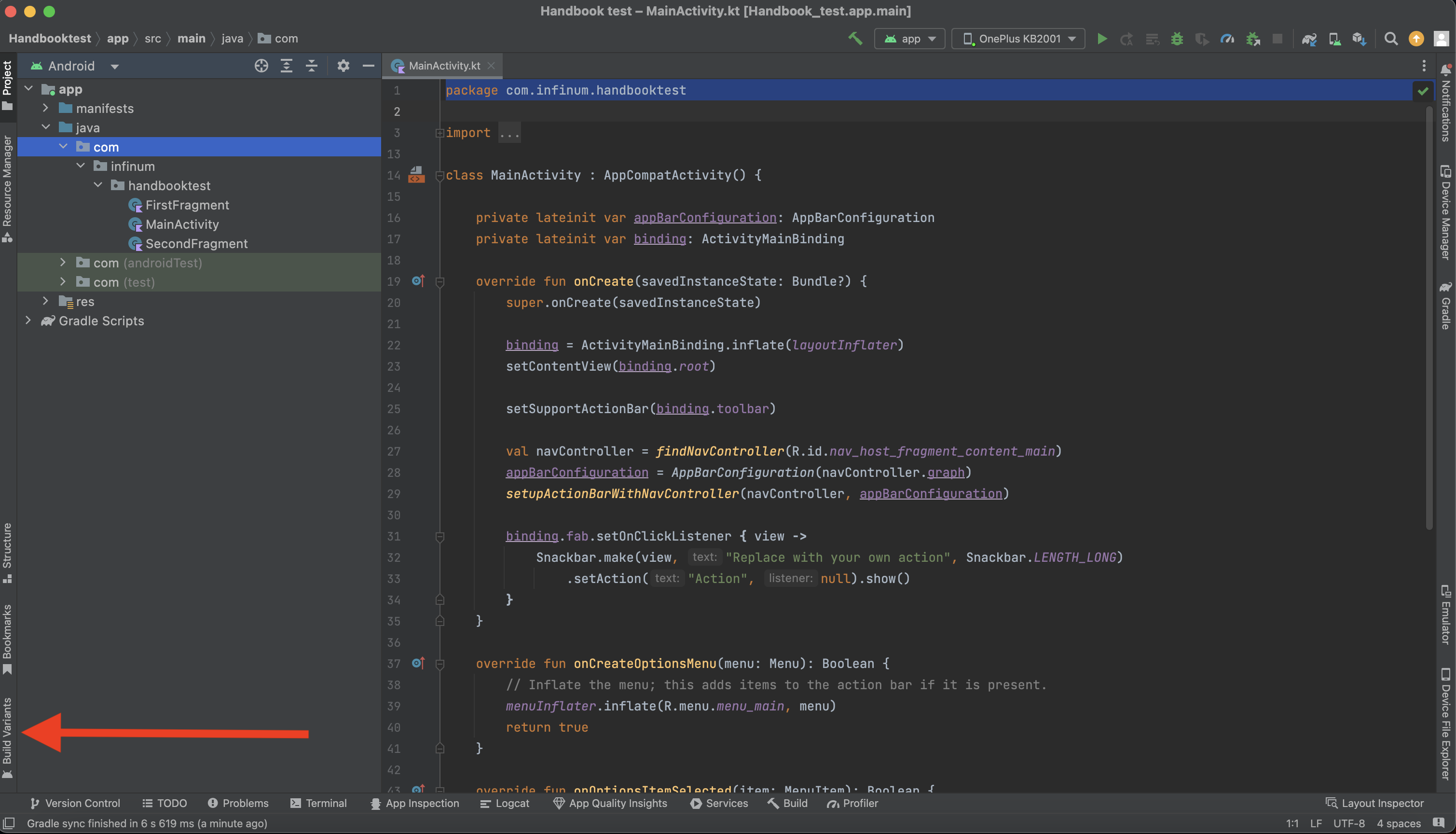Open the Problems tab

pyautogui.click(x=238, y=803)
